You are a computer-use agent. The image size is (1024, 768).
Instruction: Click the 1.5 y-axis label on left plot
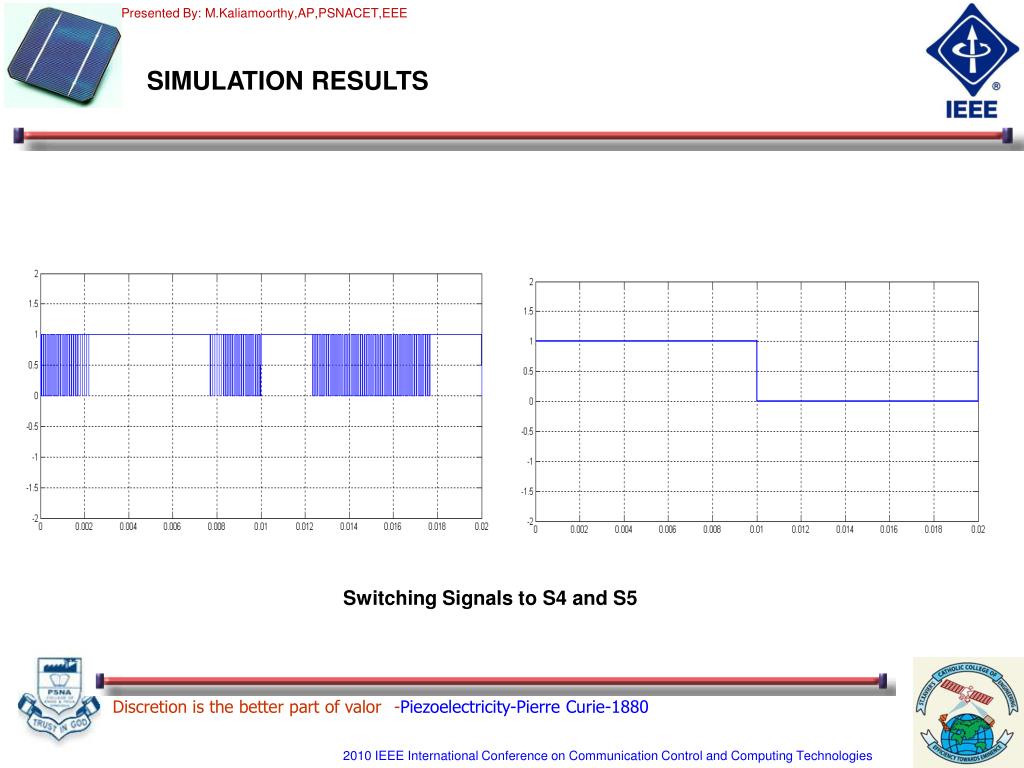click(x=33, y=304)
